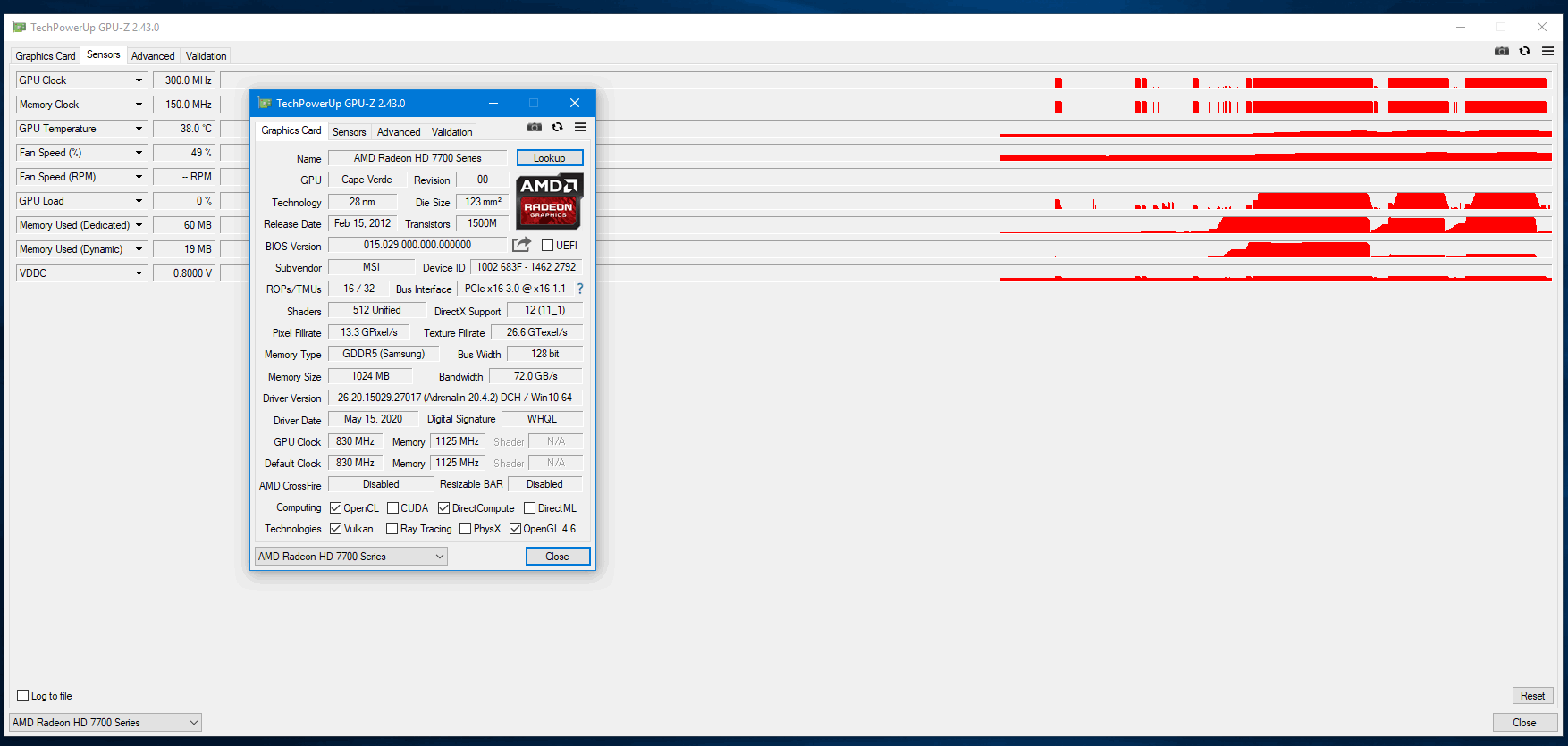Click GPU-Z app icon in background title bar
Image resolution: width=1568 pixels, height=746 pixels.
(x=20, y=27)
